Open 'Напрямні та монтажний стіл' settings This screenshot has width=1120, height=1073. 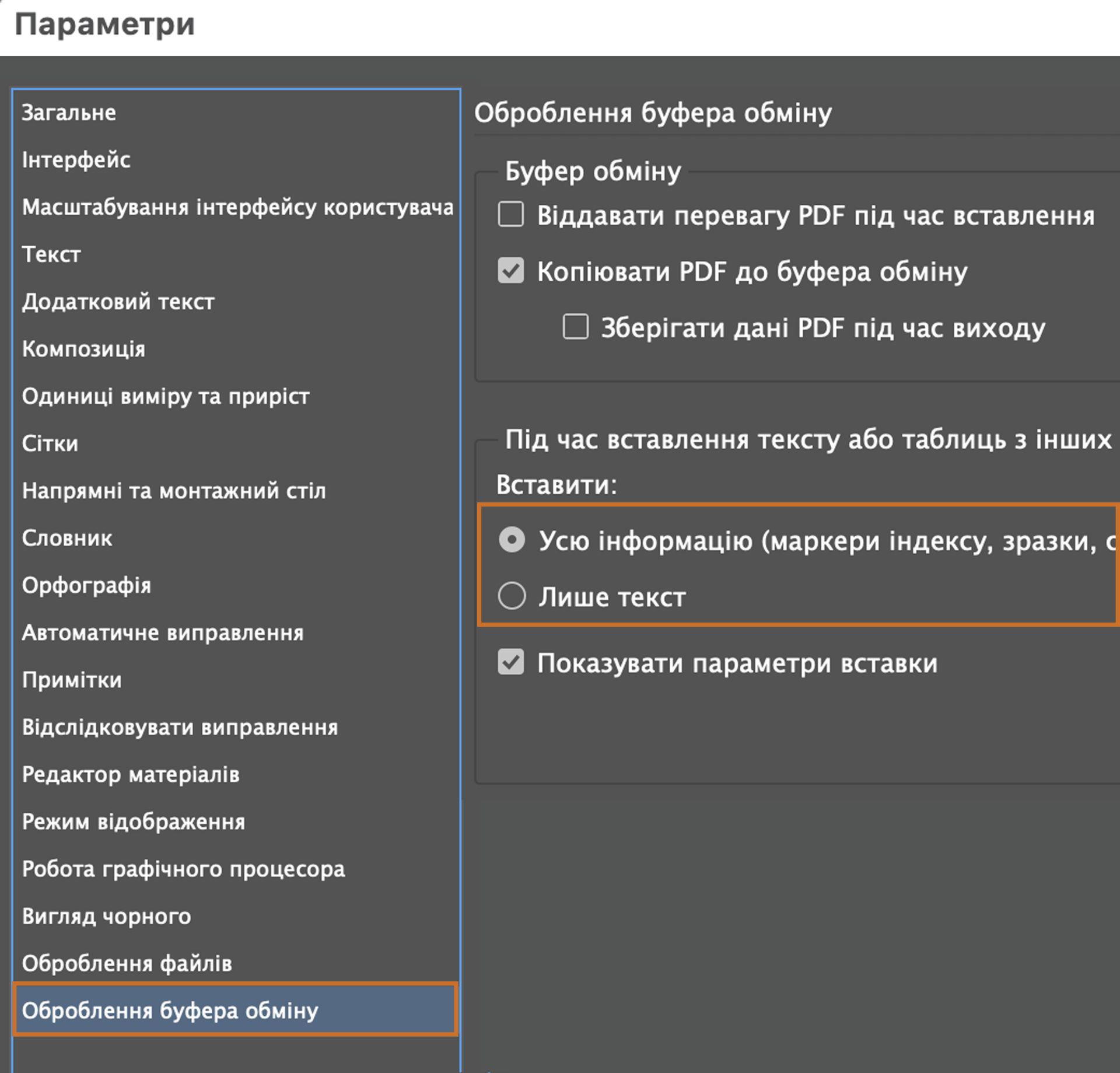click(174, 491)
